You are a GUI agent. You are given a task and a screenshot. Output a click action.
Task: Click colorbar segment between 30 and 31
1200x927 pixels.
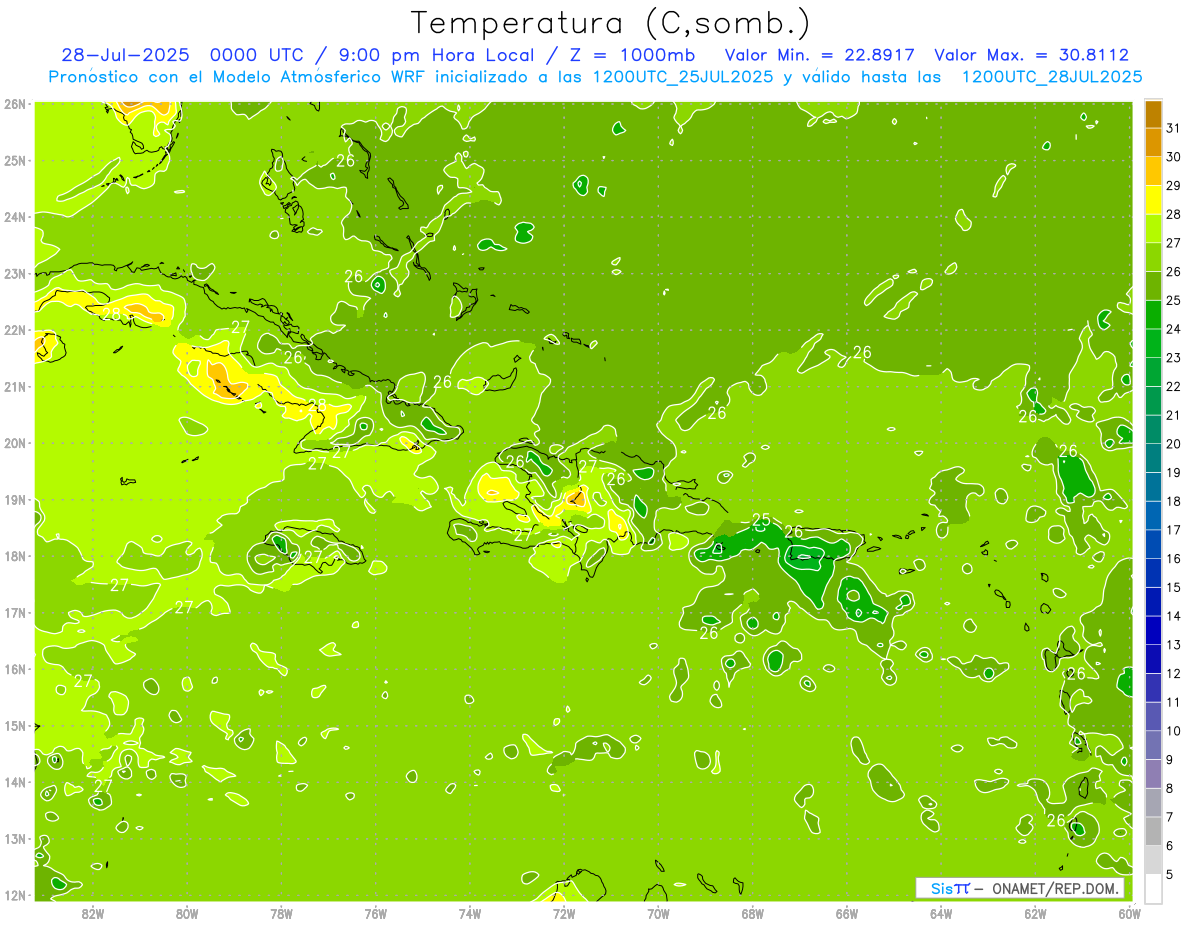click(x=1153, y=143)
